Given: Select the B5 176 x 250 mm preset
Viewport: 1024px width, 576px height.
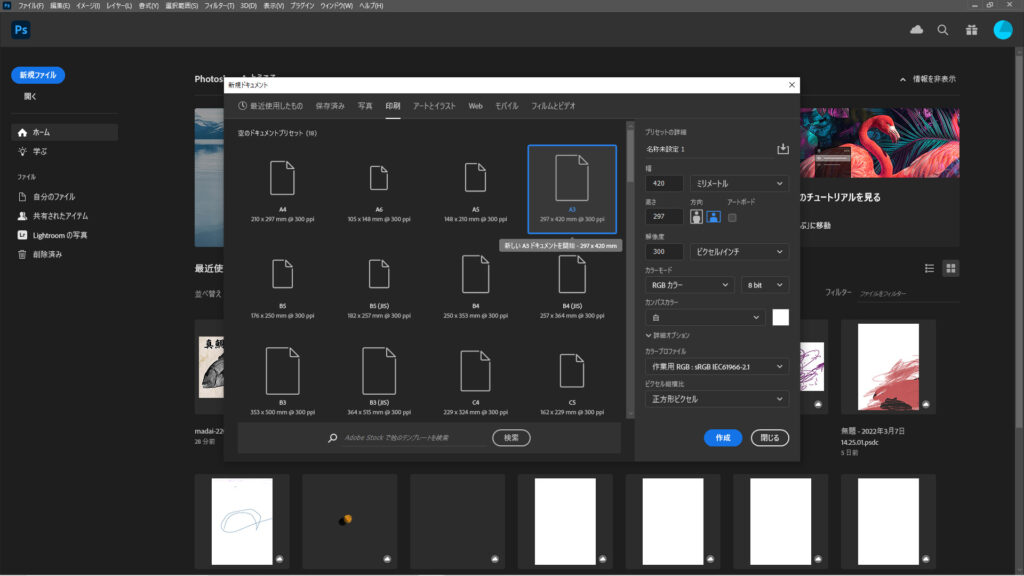Looking at the screenshot, I should (282, 286).
